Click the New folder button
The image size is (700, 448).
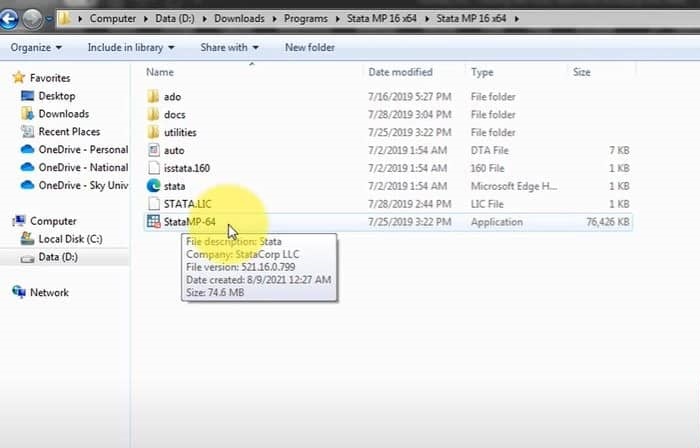(309, 47)
